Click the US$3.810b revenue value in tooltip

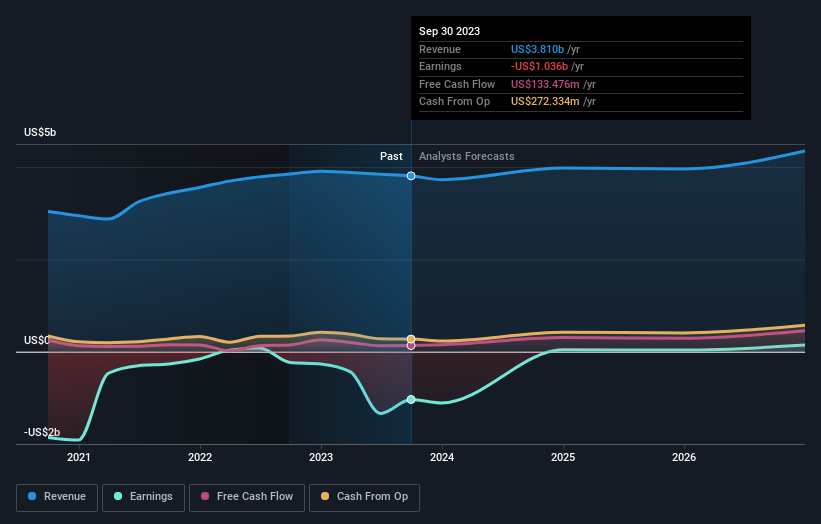(537, 49)
